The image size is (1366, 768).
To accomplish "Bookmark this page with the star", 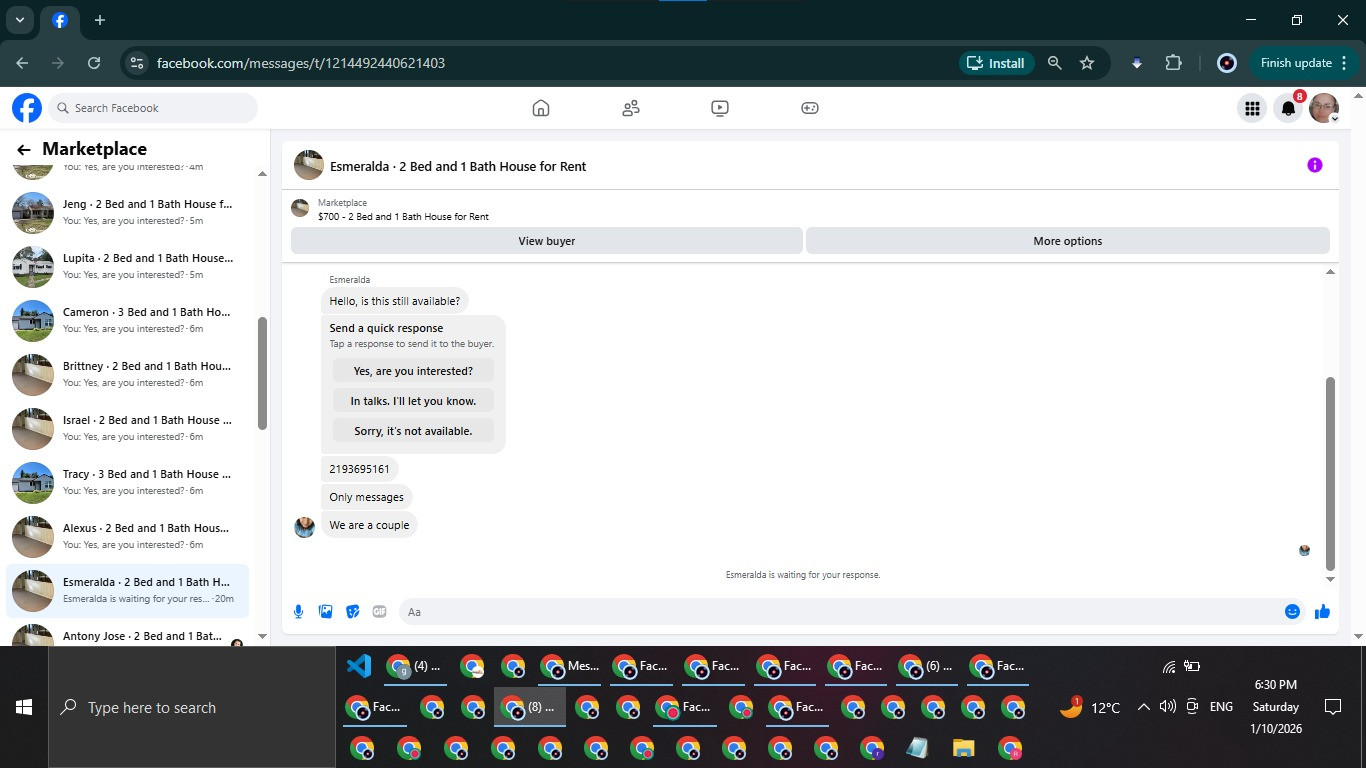I will pos(1087,63).
